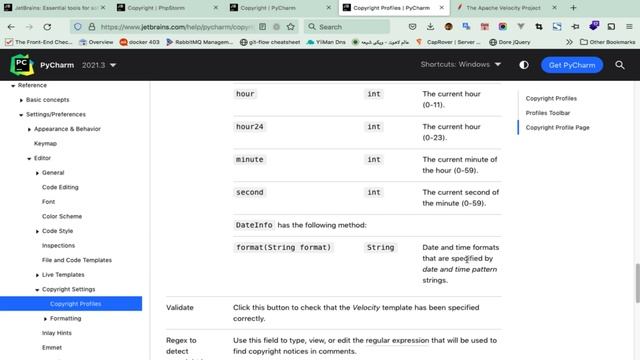Viewport: 640px width, 360px height.
Task: Open Inlay Hints in sidebar
Action: click(57, 333)
